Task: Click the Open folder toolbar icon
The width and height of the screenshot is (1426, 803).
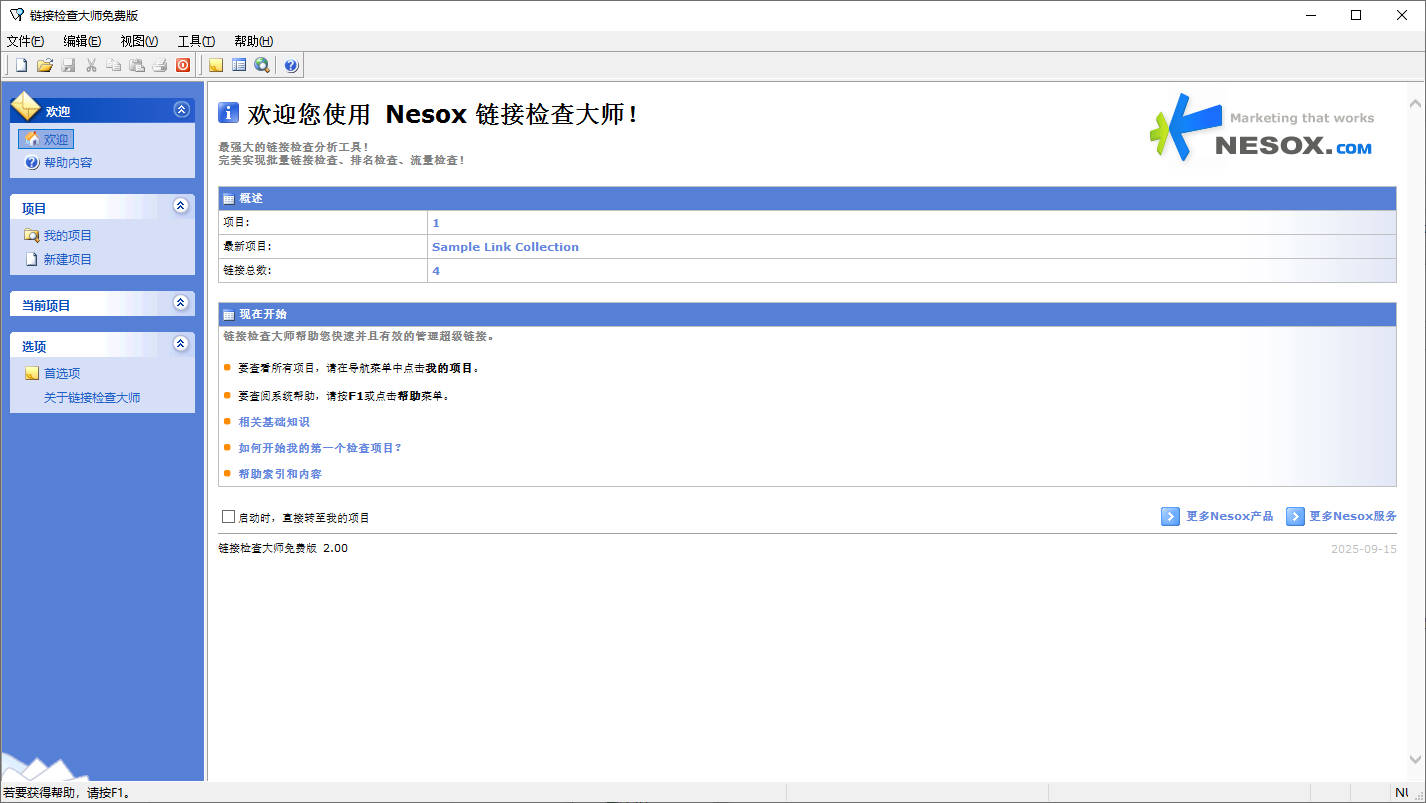Action: [45, 66]
